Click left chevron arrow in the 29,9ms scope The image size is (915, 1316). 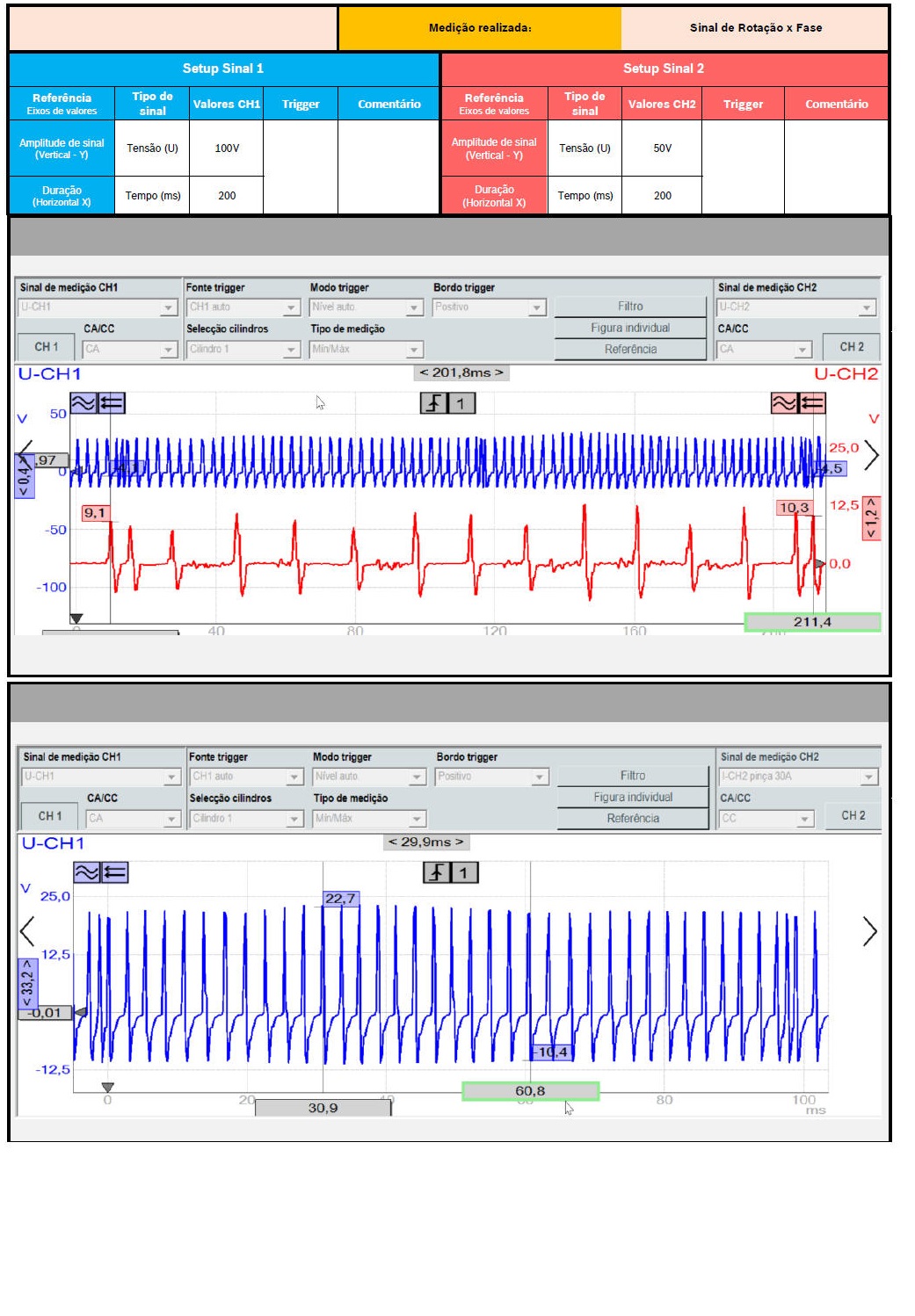pos(27,930)
